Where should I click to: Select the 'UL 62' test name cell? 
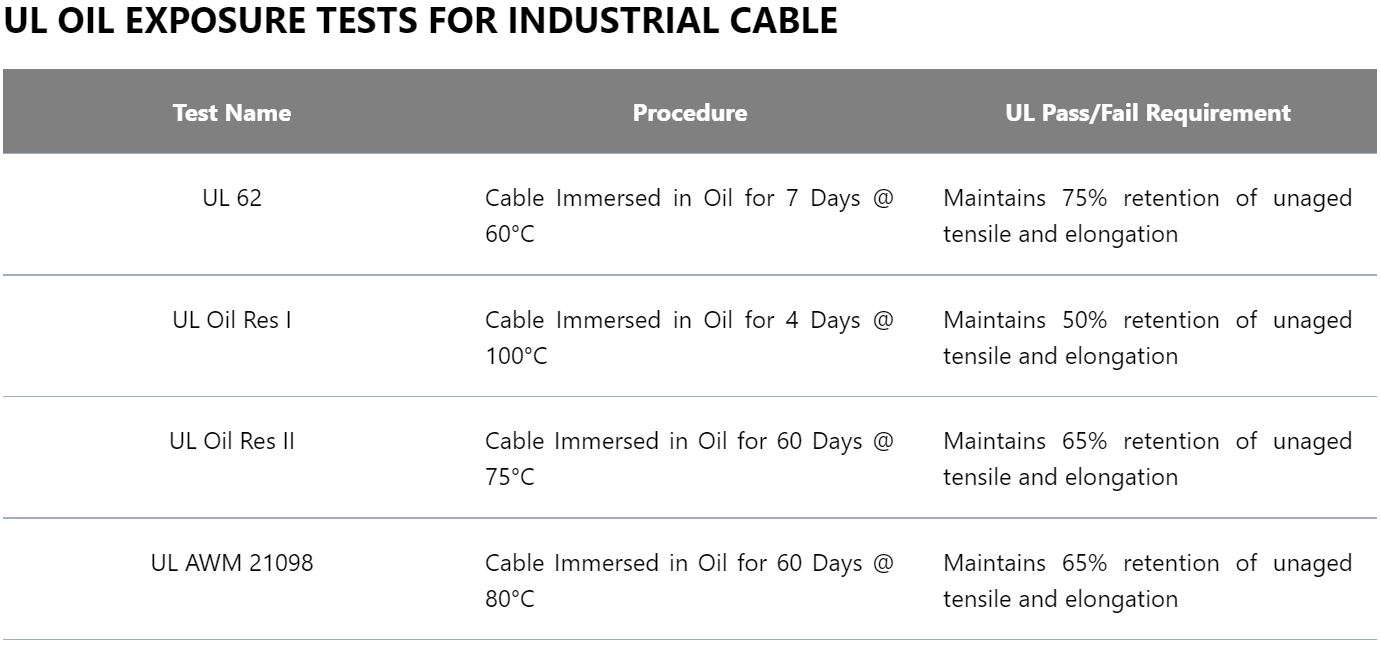pos(231,198)
